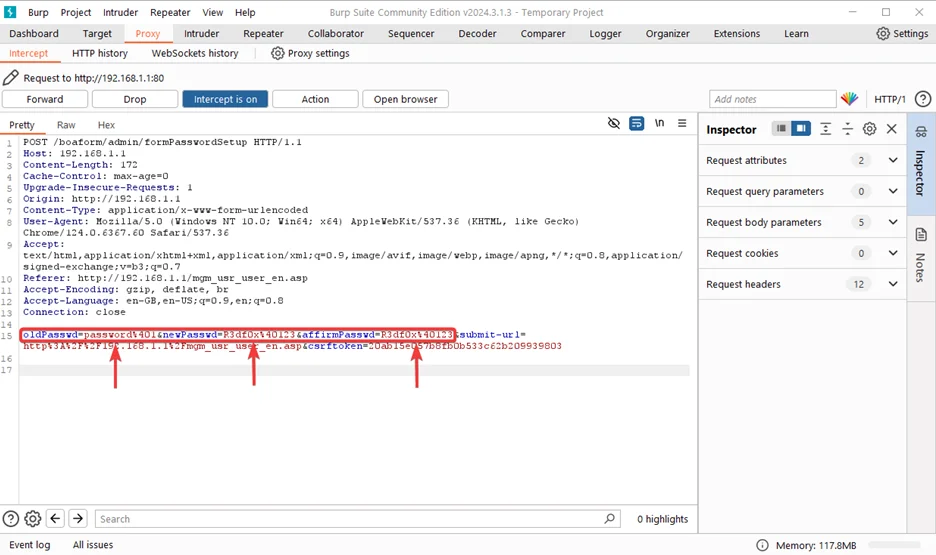Open Inspector settings gear
The image size is (936, 555).
(x=870, y=129)
